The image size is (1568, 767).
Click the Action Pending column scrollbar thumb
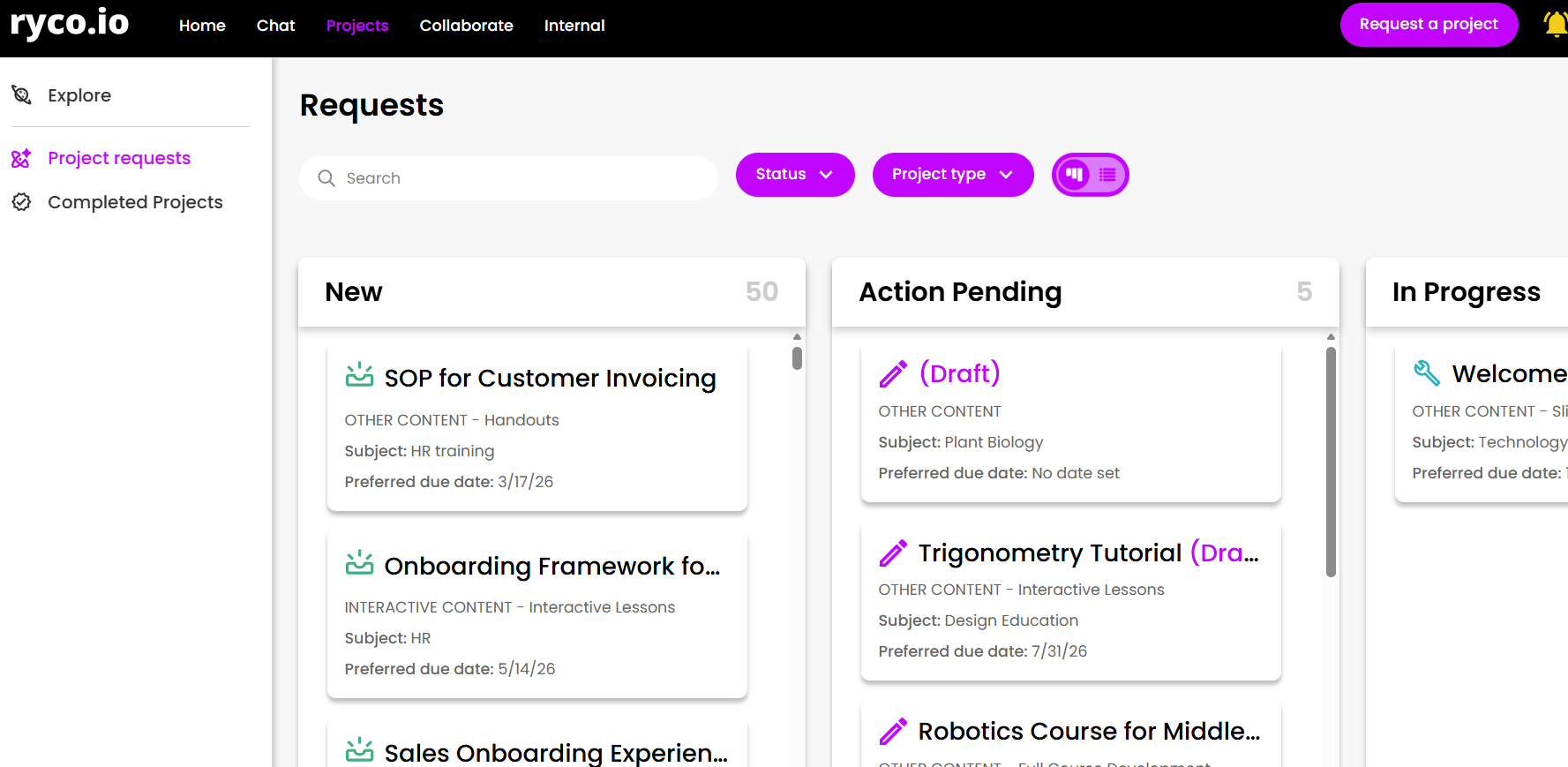pyautogui.click(x=1331, y=462)
